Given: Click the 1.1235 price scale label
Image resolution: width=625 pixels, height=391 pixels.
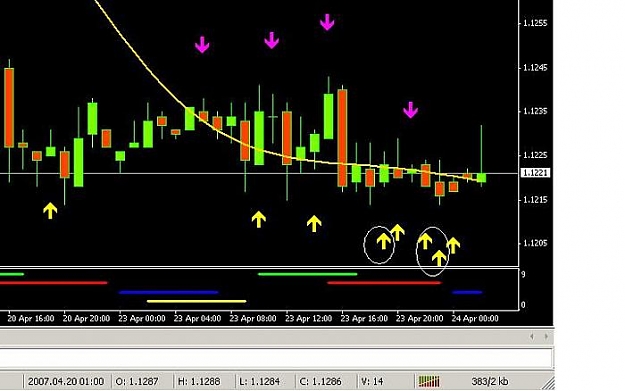Looking at the screenshot, I should point(535,111).
